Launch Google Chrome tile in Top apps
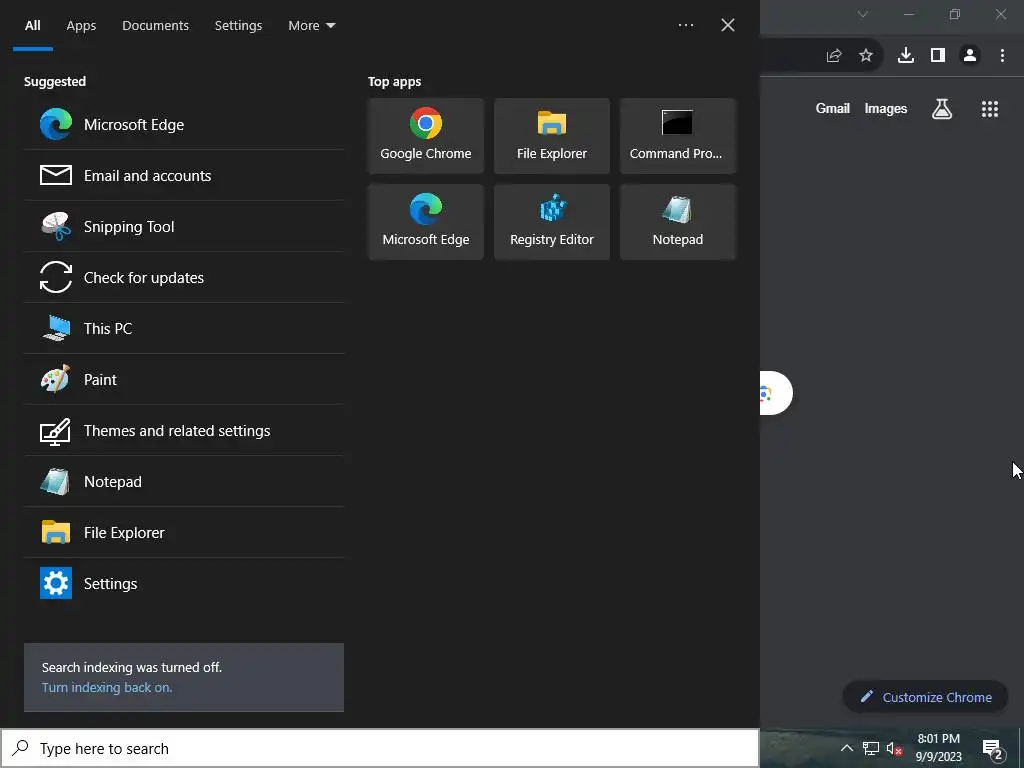This screenshot has width=1024, height=768. 426,136
